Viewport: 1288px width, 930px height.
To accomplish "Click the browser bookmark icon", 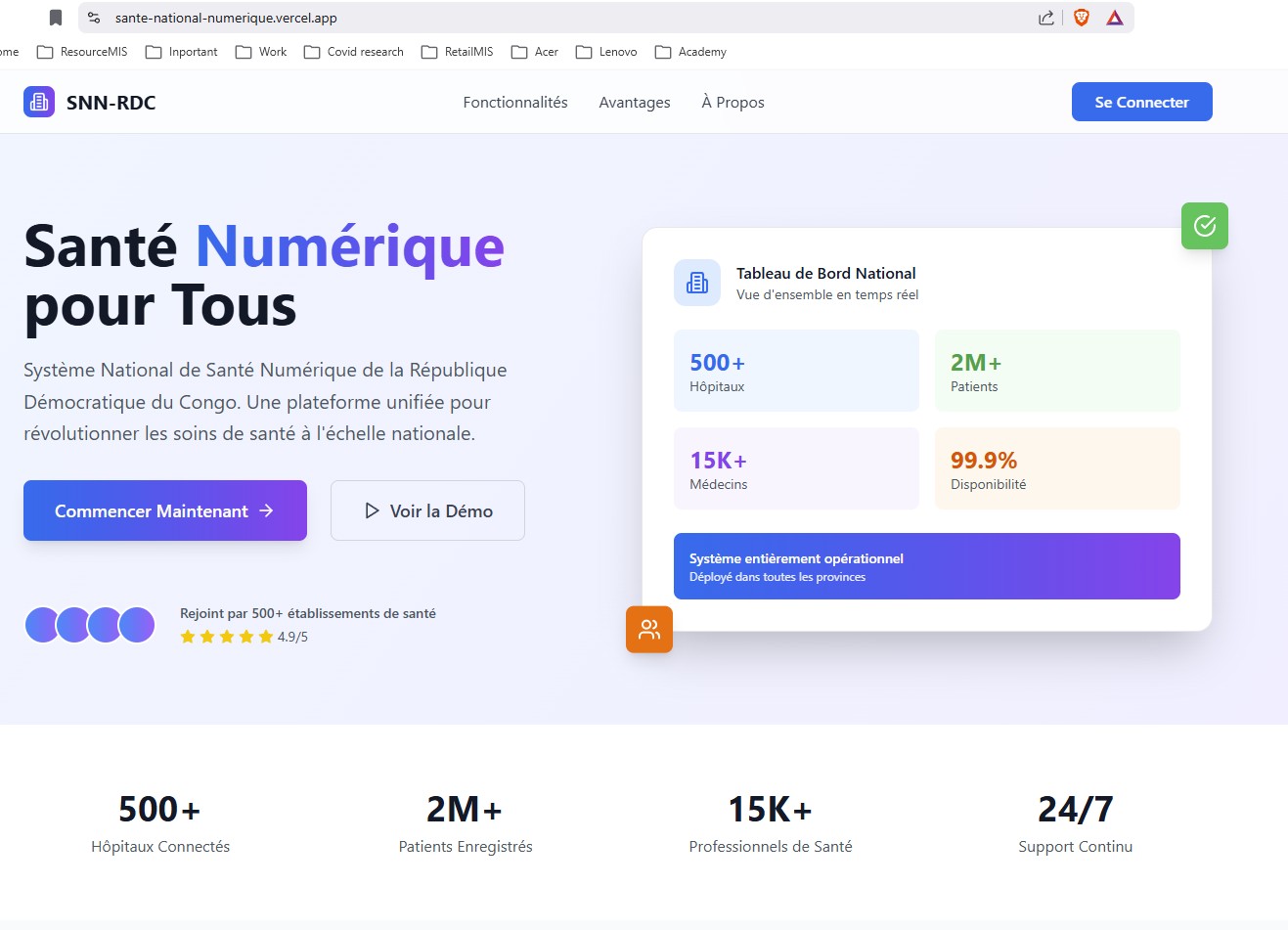I will click(x=56, y=18).
